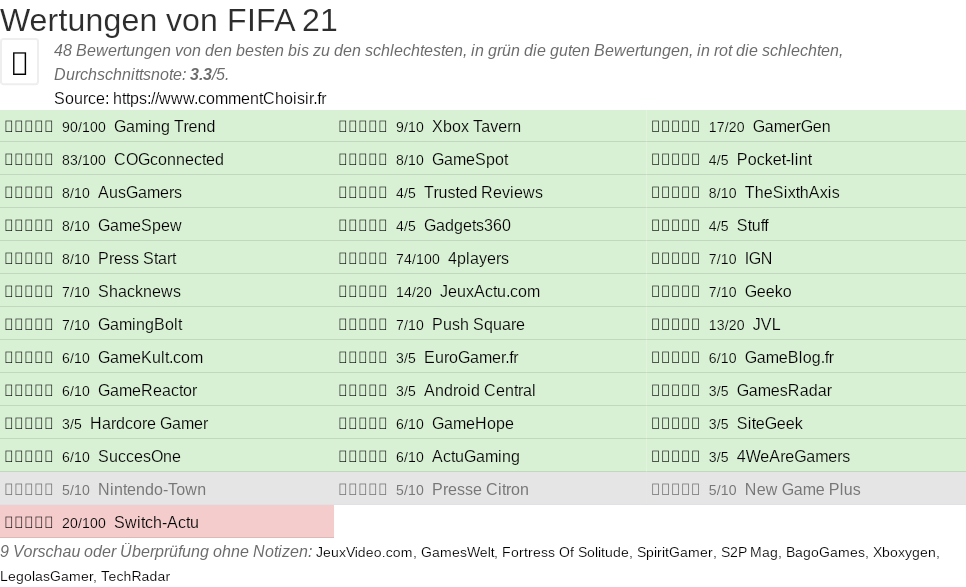Click the star rating next to Nintendo-Town
This screenshot has width=966, height=587.
point(29,490)
